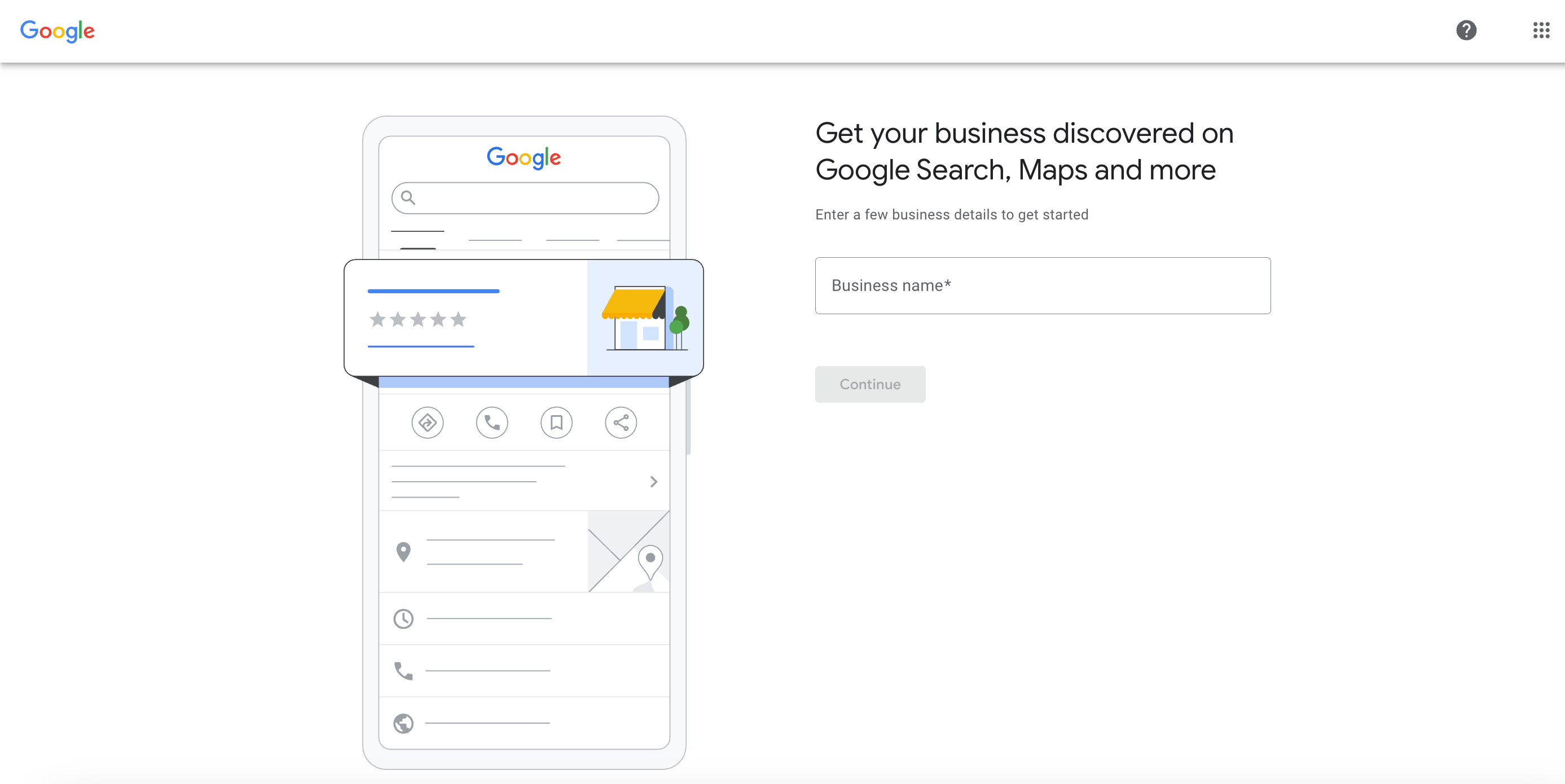Select the share icon in the phone mockup

coord(621,422)
